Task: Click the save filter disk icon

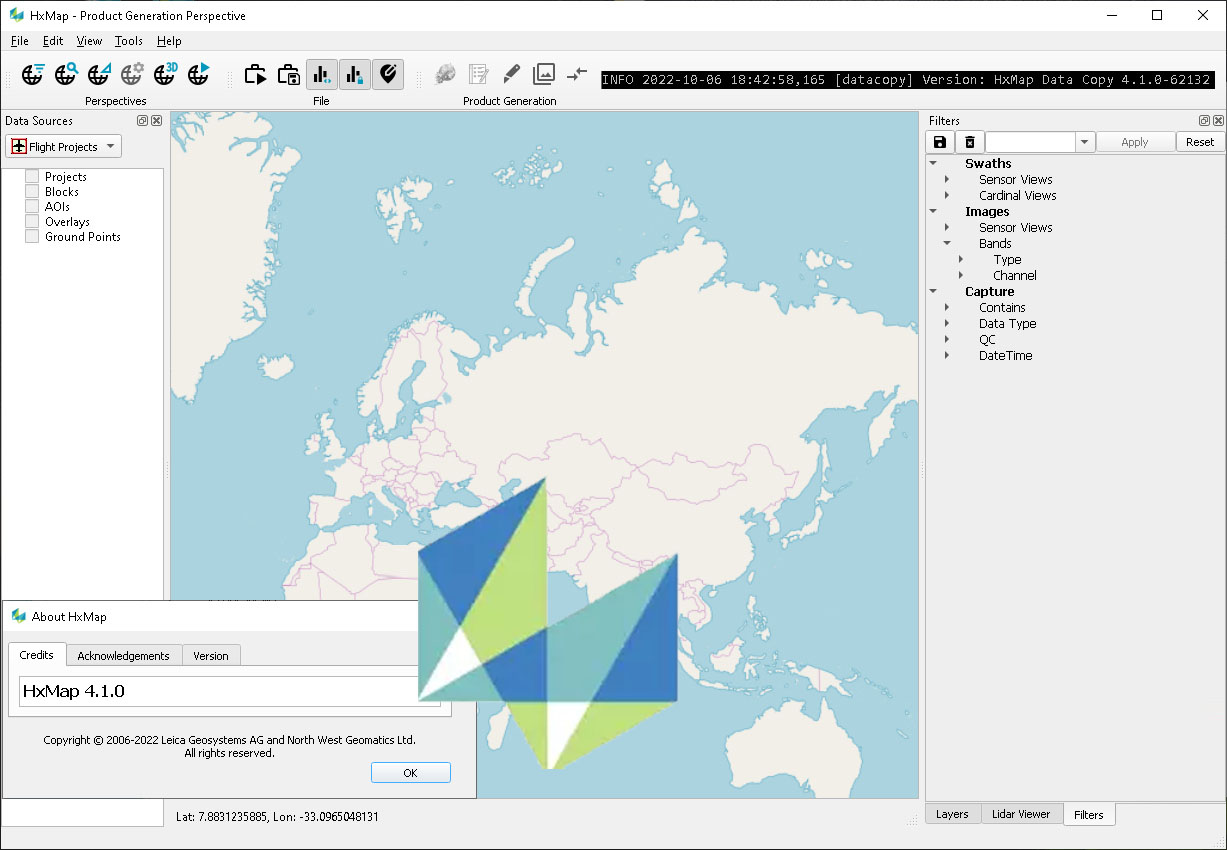Action: pos(939,142)
